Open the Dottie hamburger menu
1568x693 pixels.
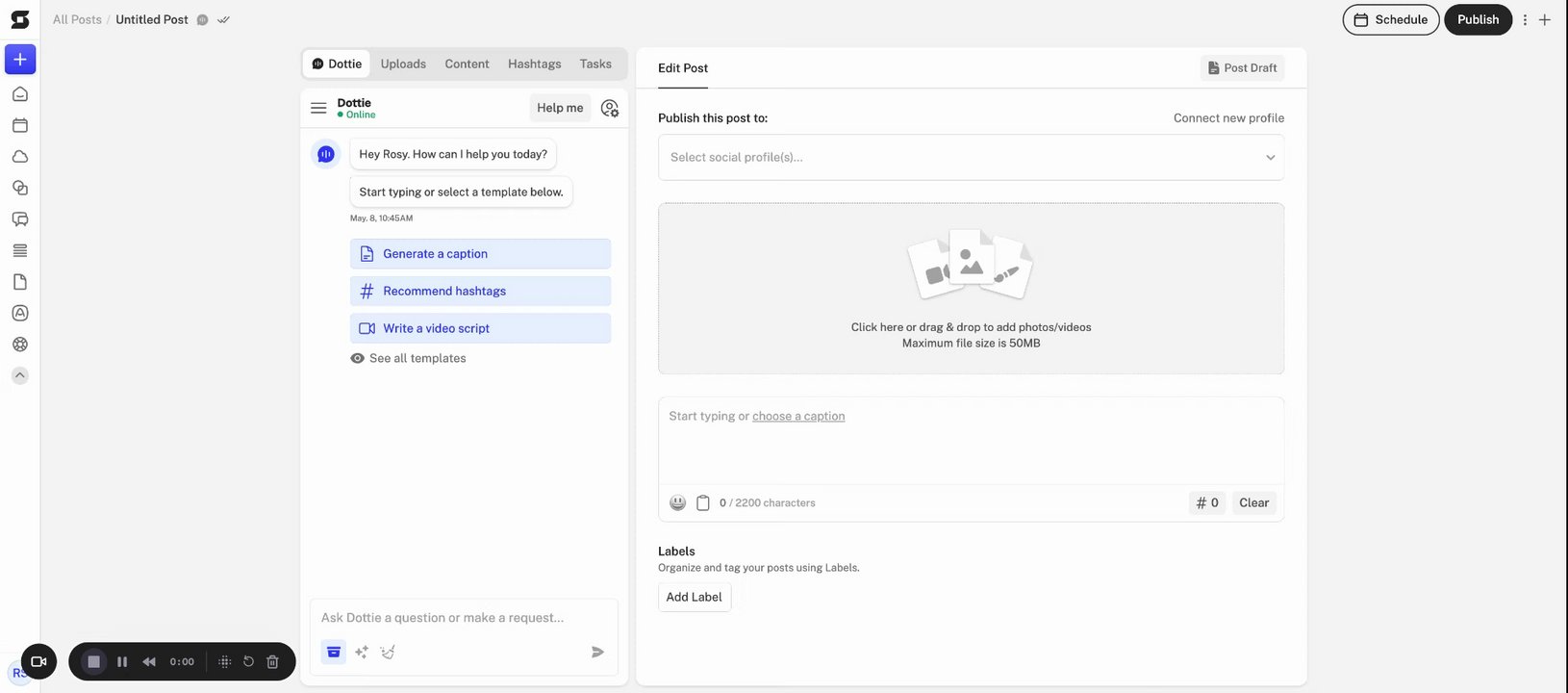318,108
